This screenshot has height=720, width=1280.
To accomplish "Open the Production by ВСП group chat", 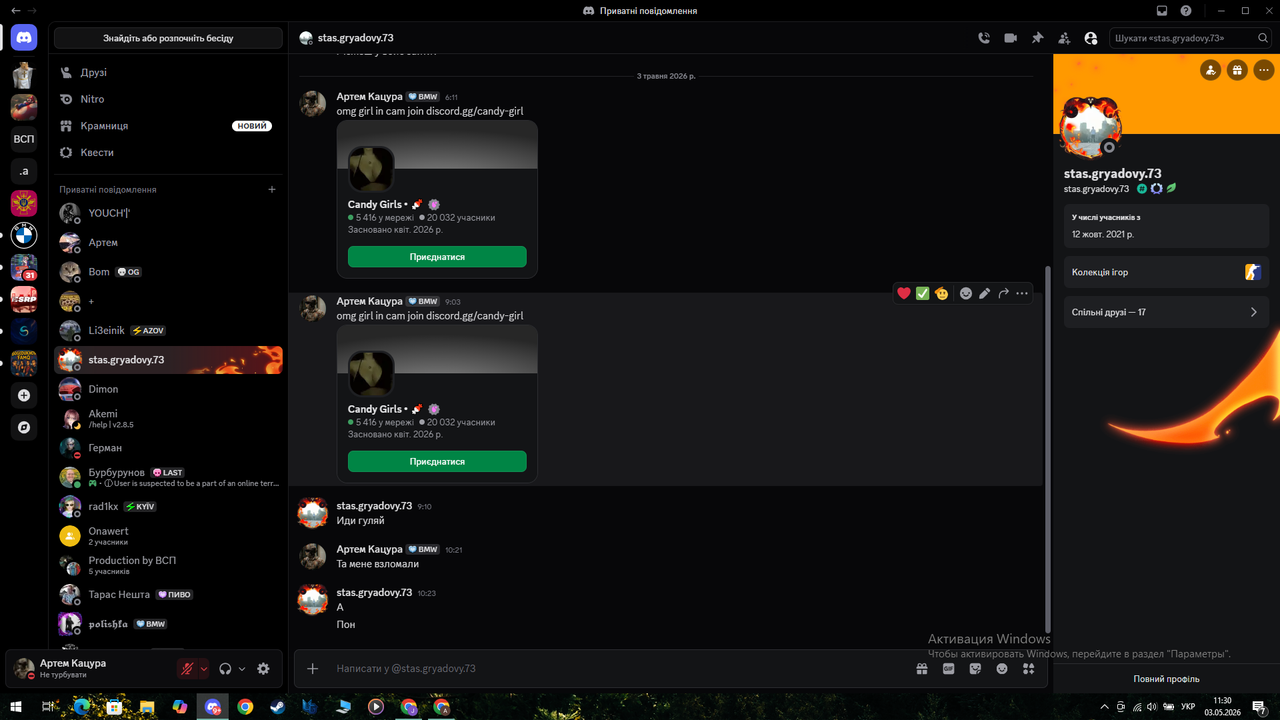I will point(168,565).
